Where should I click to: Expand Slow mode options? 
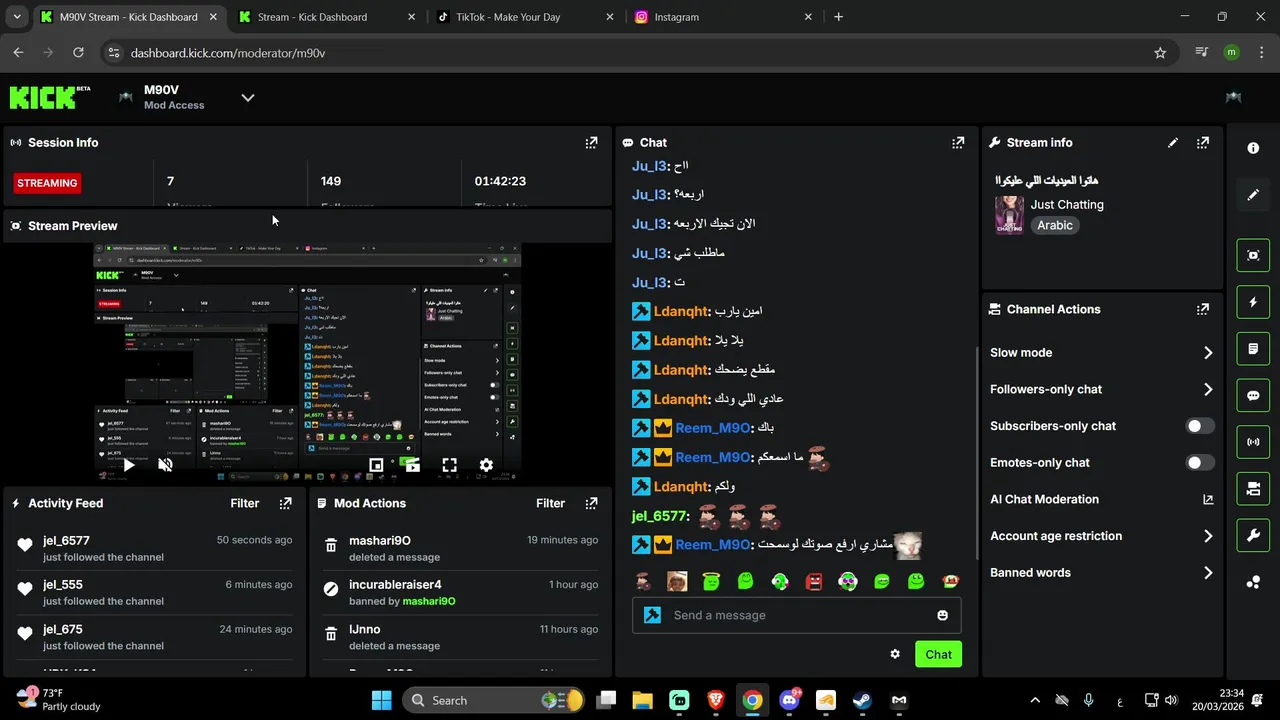[1102, 353]
